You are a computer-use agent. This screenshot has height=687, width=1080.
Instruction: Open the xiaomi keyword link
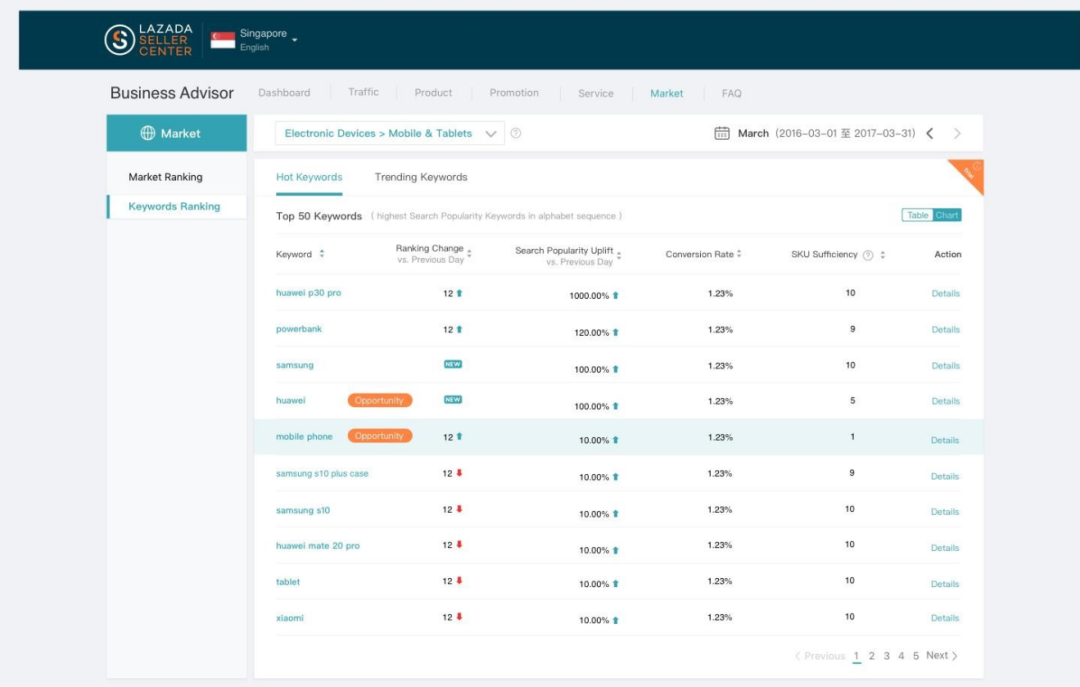point(289,618)
